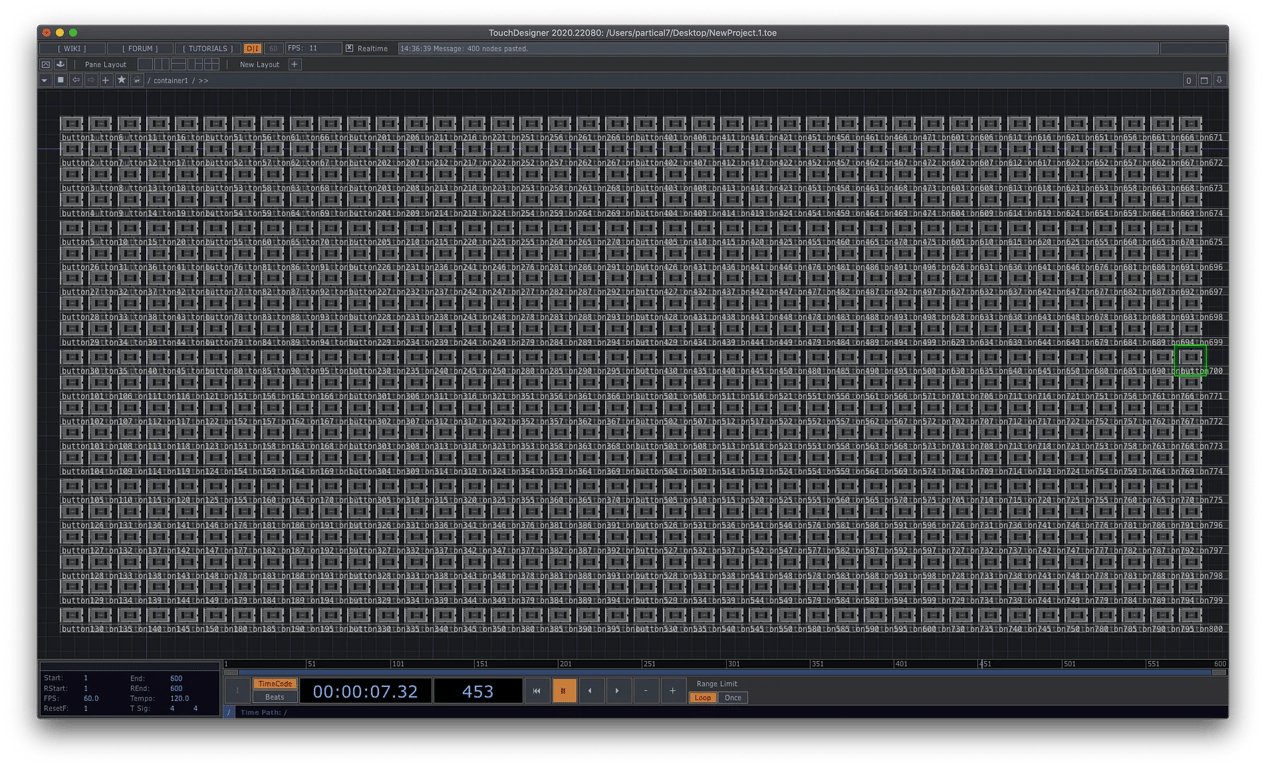
Task: Toggle the D|I designer/perform mode button
Action: [253, 48]
